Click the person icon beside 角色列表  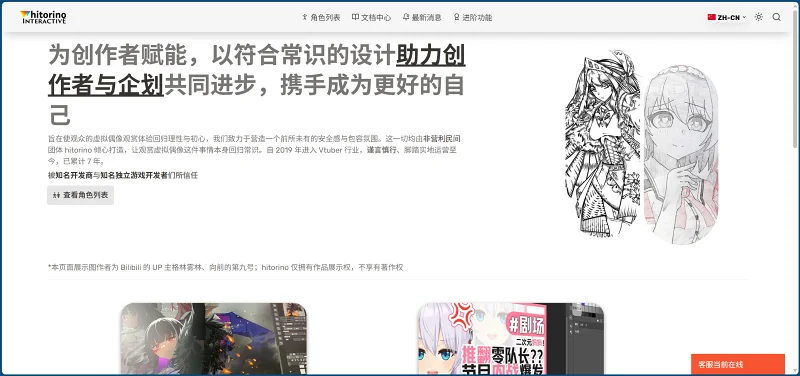[305, 17]
